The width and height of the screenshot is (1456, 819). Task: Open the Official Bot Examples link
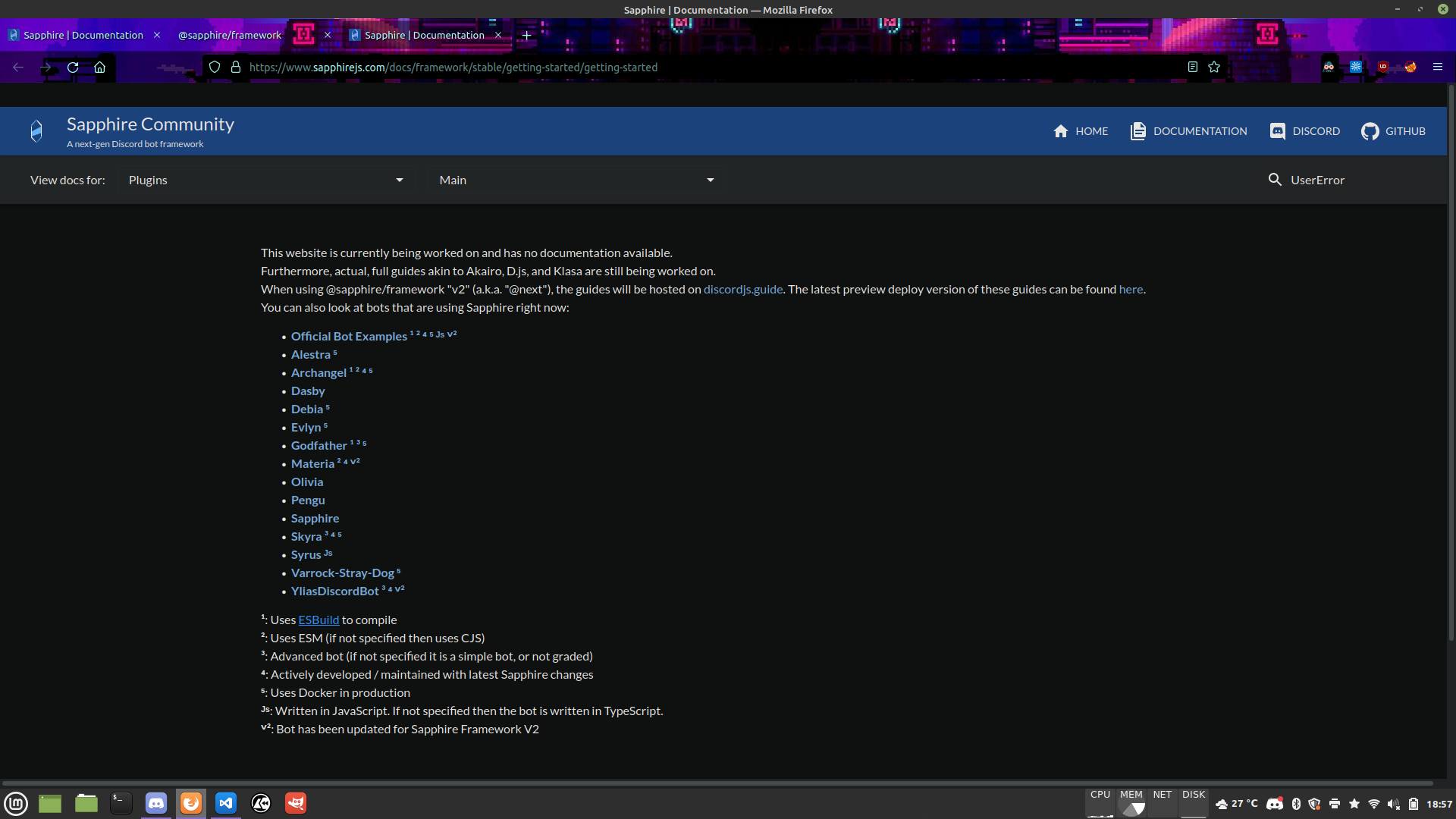click(x=349, y=337)
